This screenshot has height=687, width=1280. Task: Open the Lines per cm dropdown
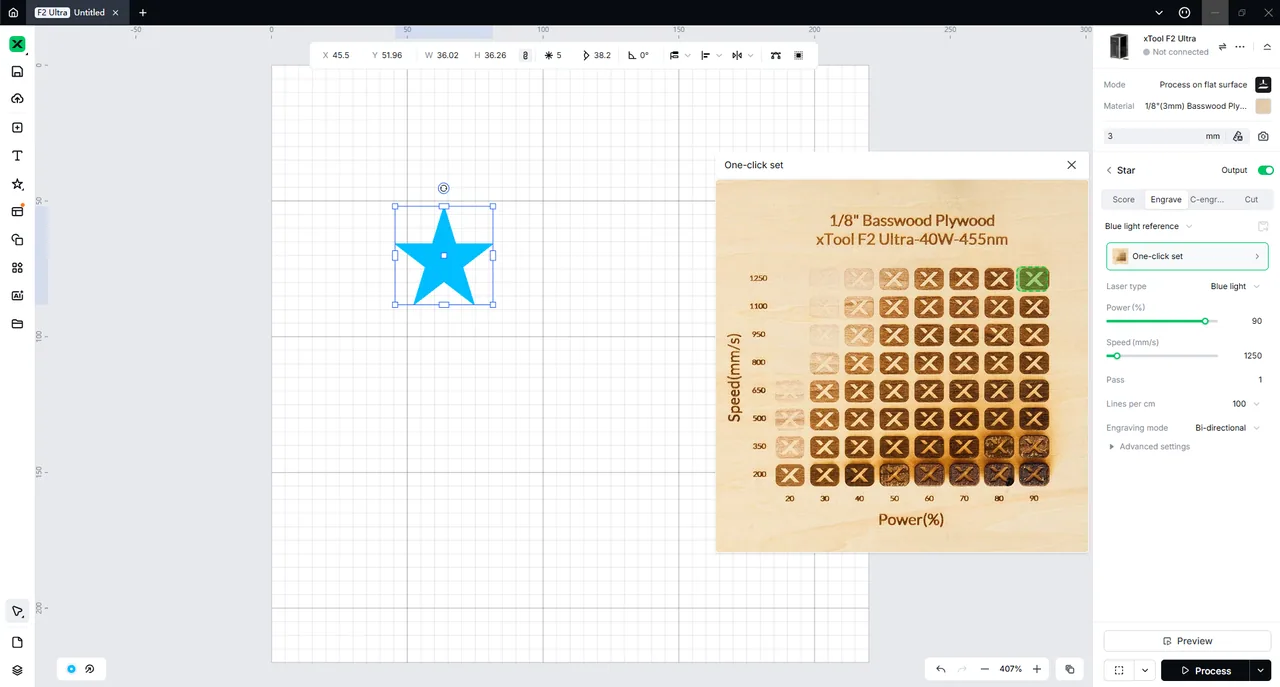(1245, 404)
